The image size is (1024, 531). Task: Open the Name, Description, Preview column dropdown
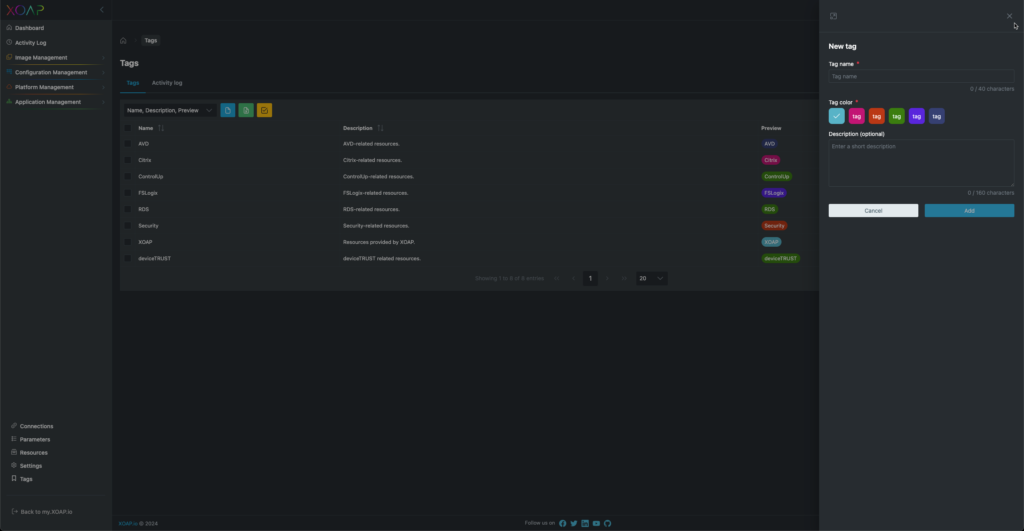pyautogui.click(x=170, y=110)
